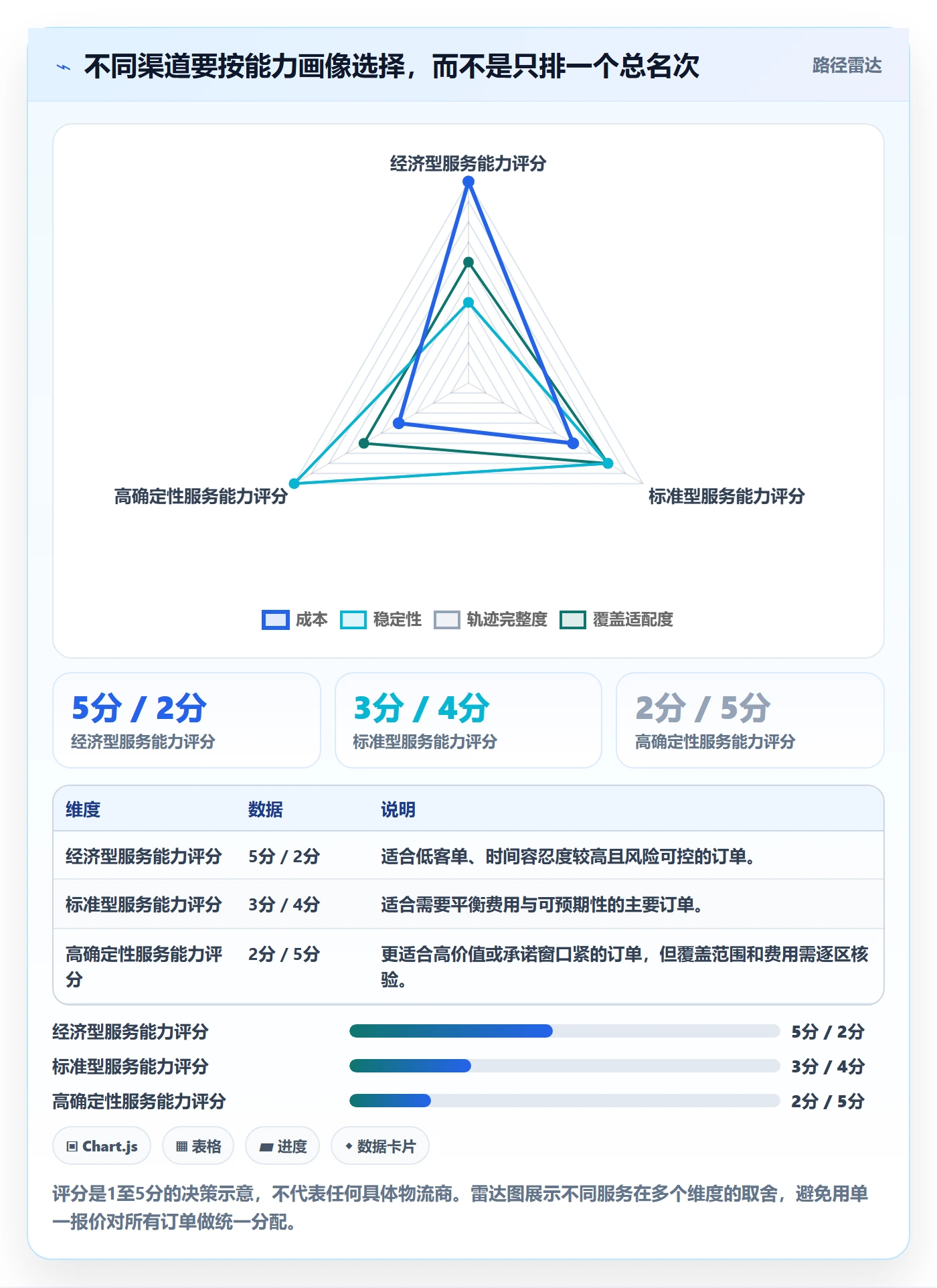Click the 经济型服务能力评分 progress bar

click(x=564, y=1031)
